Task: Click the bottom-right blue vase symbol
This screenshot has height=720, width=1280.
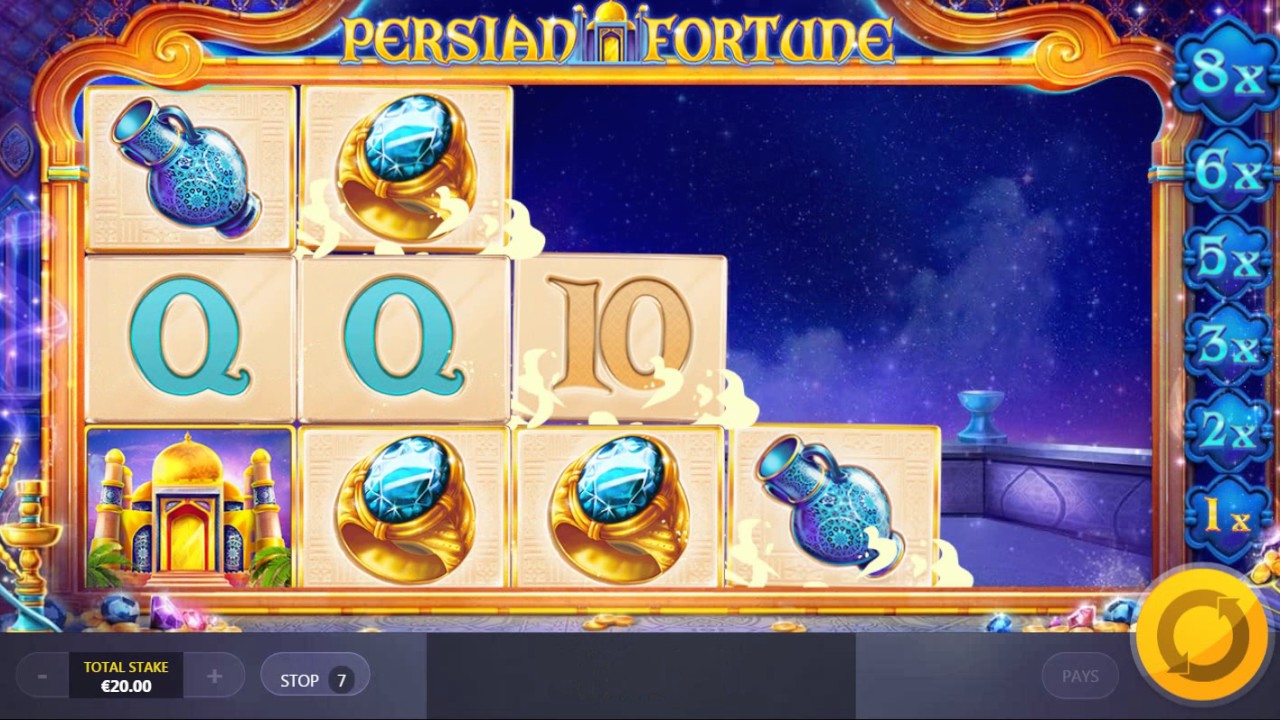Action: [834, 507]
